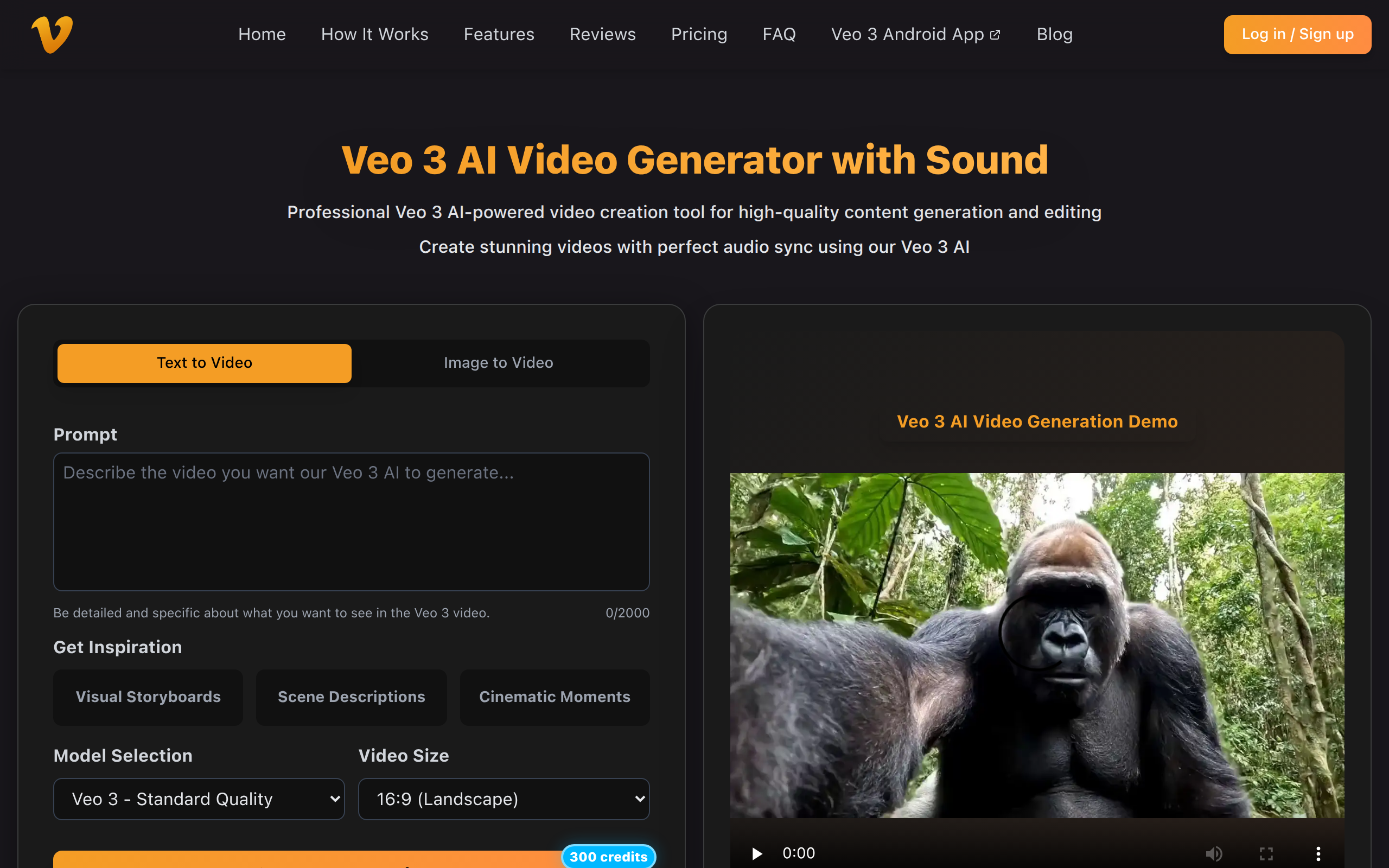Open the FAQ navigation link
The height and width of the screenshot is (868, 1389).
[779, 34]
